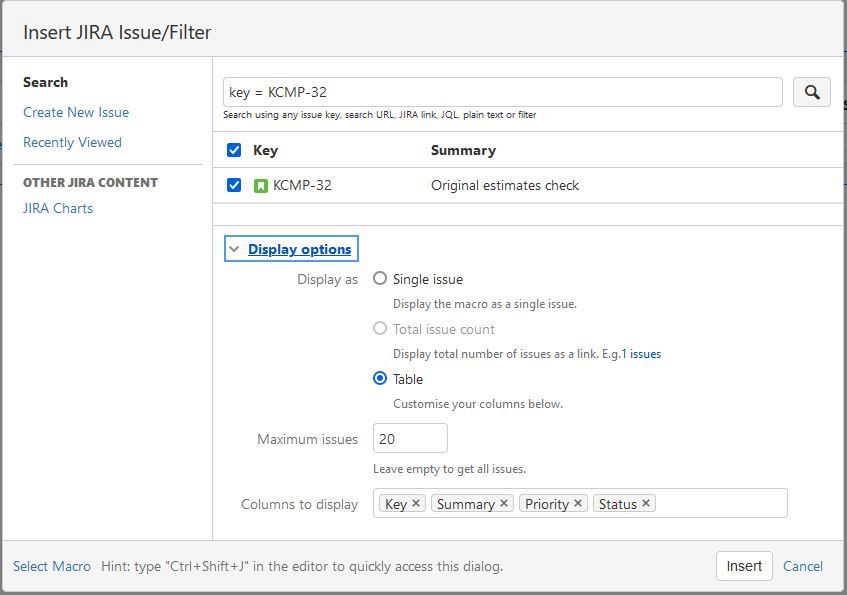Remove the Status column with its x icon
847x595 pixels.
[x=643, y=504]
